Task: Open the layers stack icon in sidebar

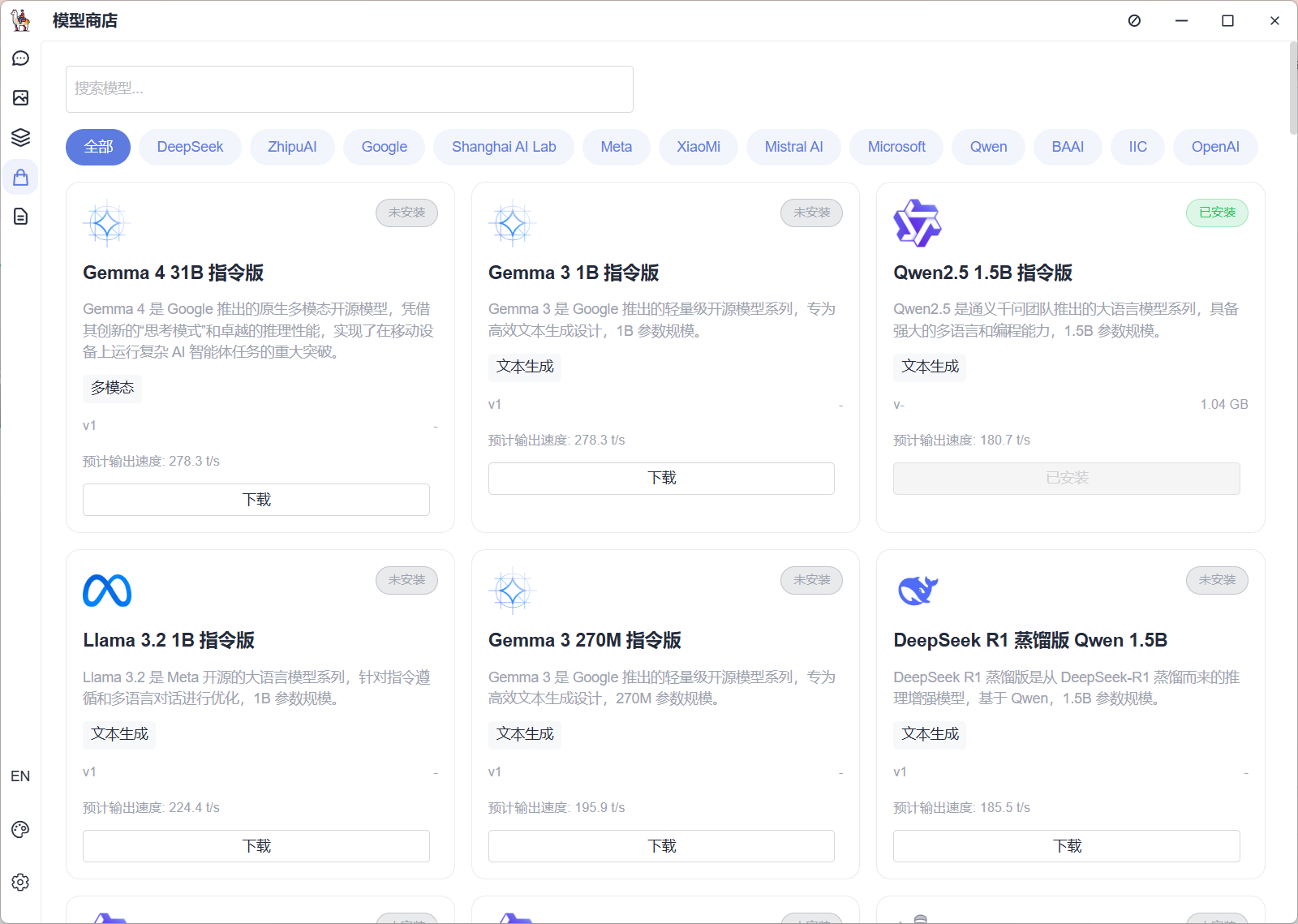Action: [x=20, y=137]
